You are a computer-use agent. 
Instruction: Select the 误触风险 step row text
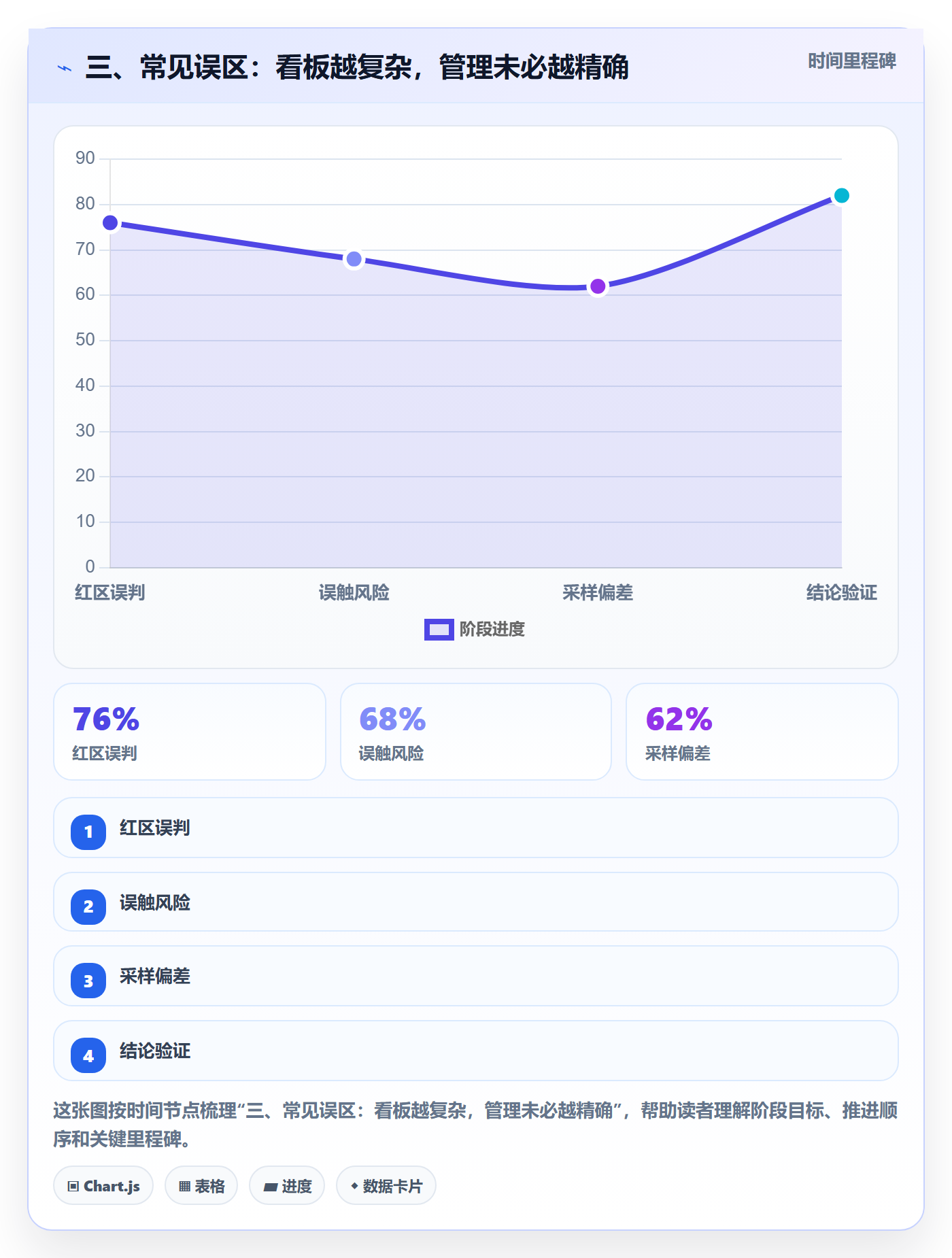point(155,903)
